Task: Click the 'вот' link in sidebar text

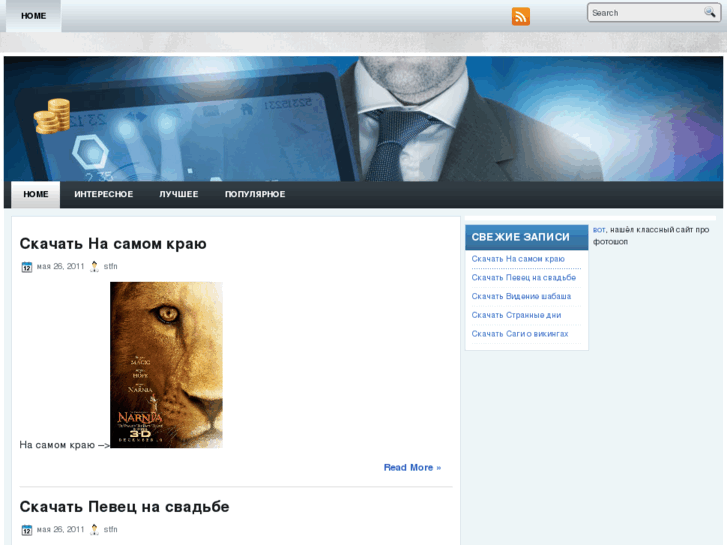Action: (599, 230)
